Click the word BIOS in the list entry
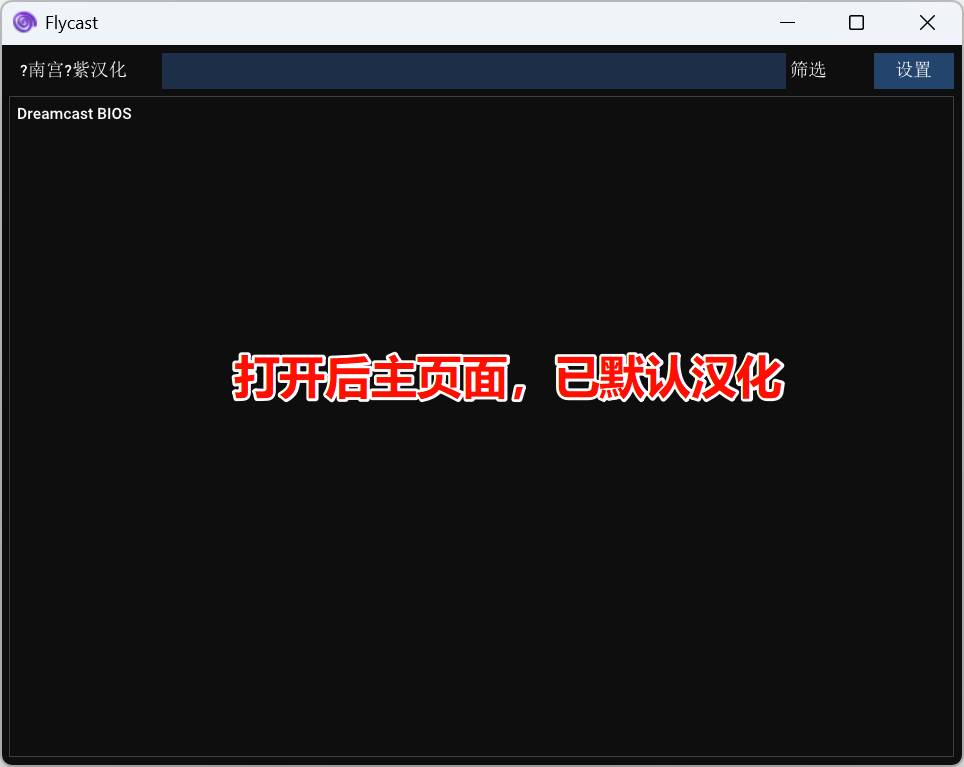The width and height of the screenshot is (964, 767). coord(114,114)
